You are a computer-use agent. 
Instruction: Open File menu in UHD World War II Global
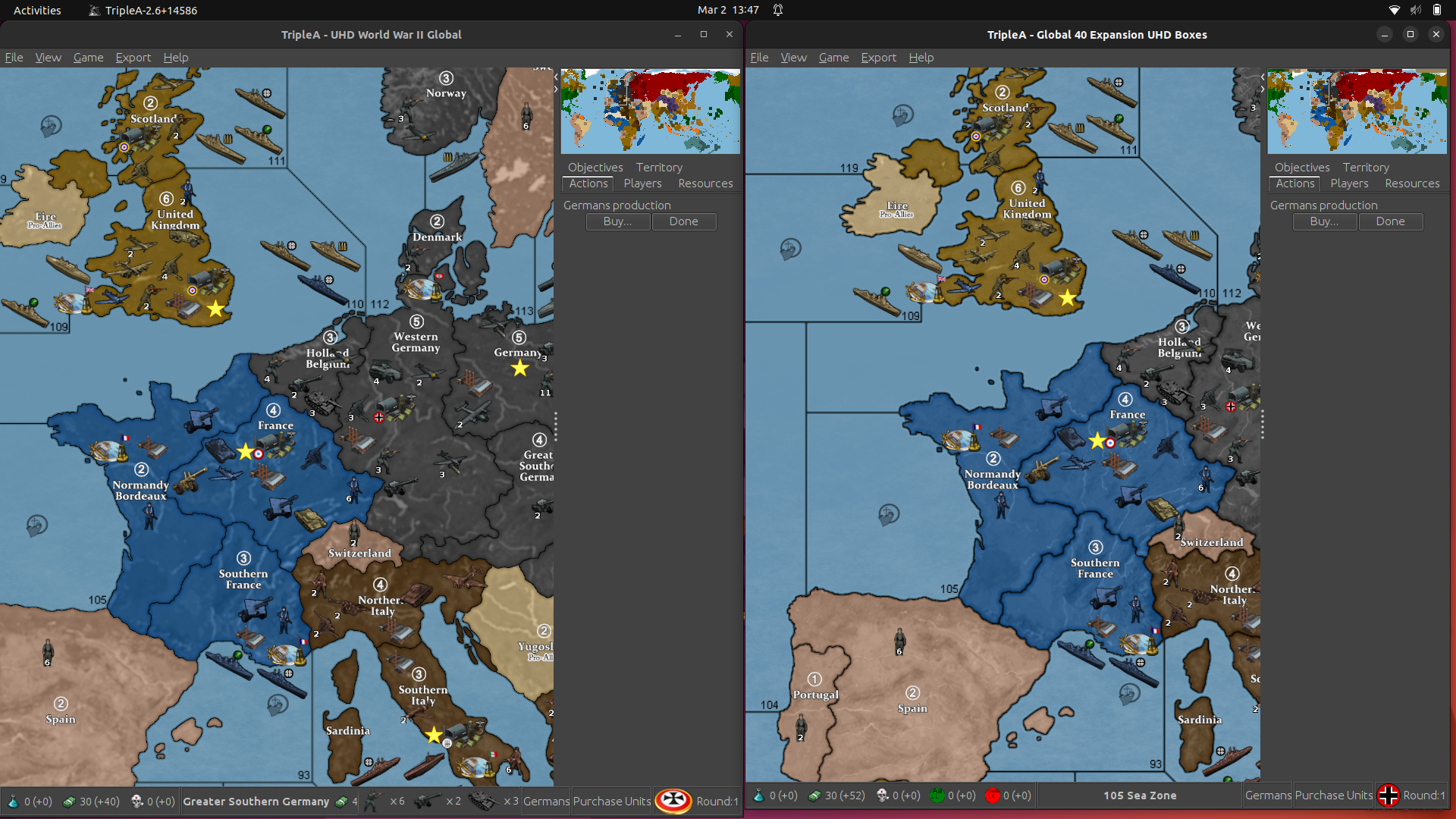coord(14,57)
